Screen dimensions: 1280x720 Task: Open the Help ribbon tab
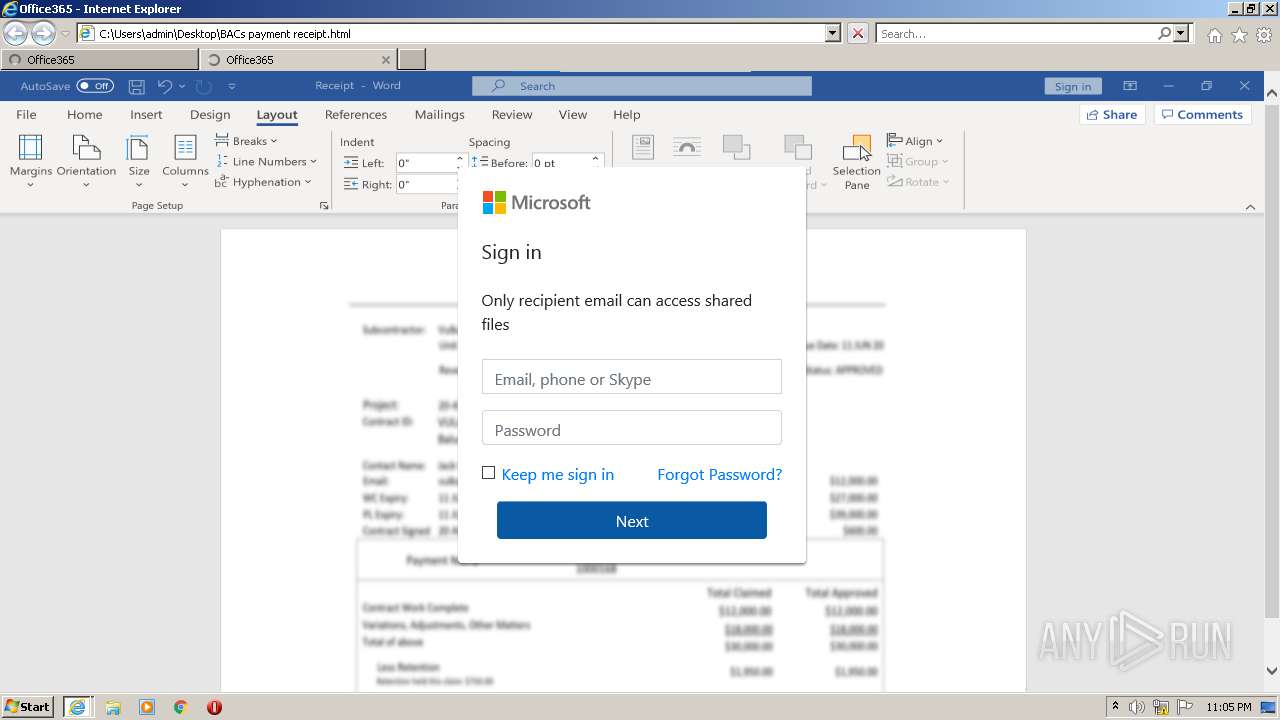[627, 114]
